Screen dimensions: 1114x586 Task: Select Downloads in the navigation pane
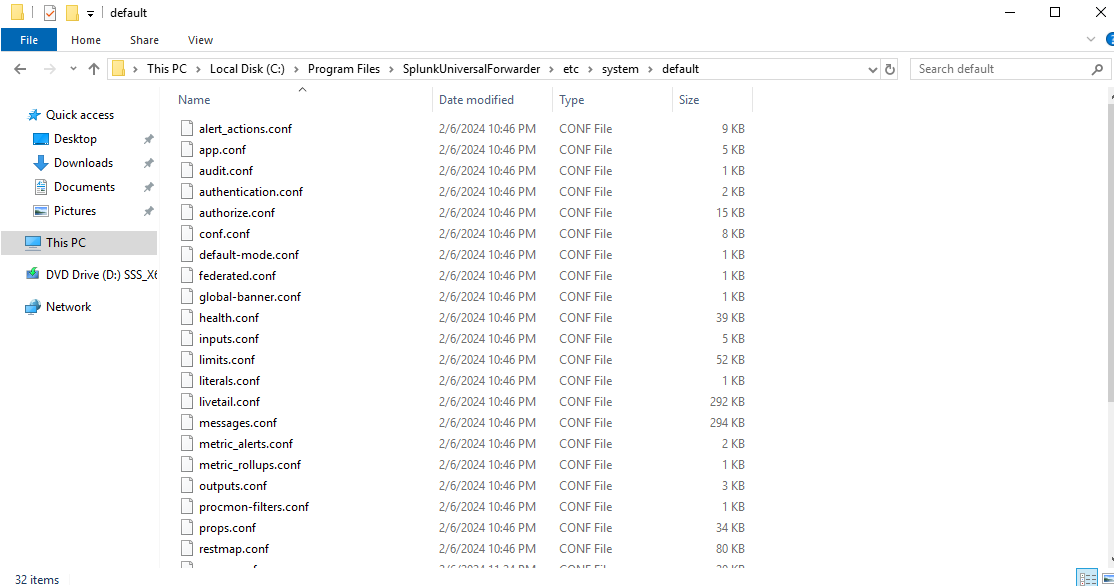click(83, 163)
